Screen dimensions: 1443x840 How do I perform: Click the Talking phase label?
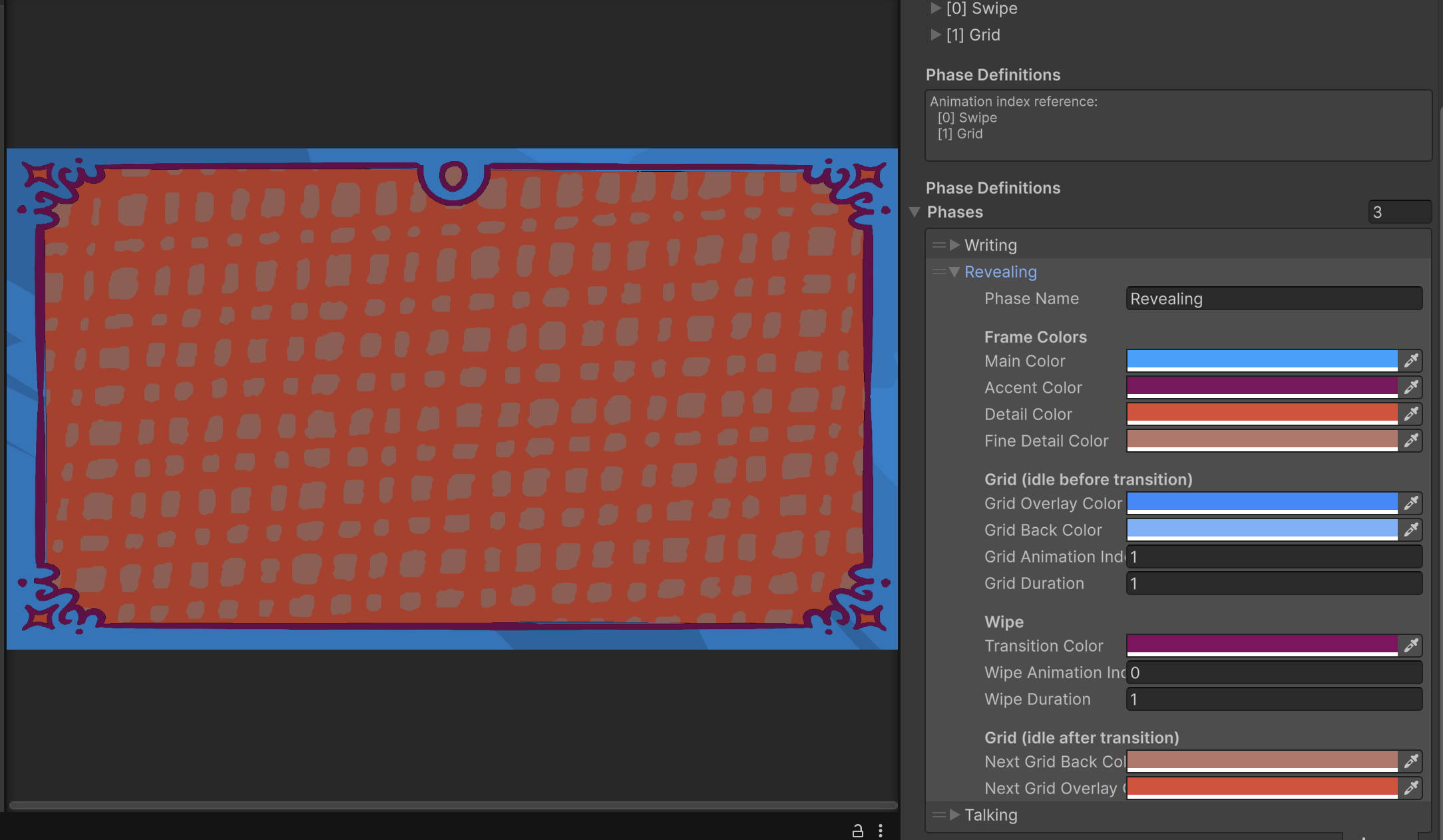click(990, 815)
